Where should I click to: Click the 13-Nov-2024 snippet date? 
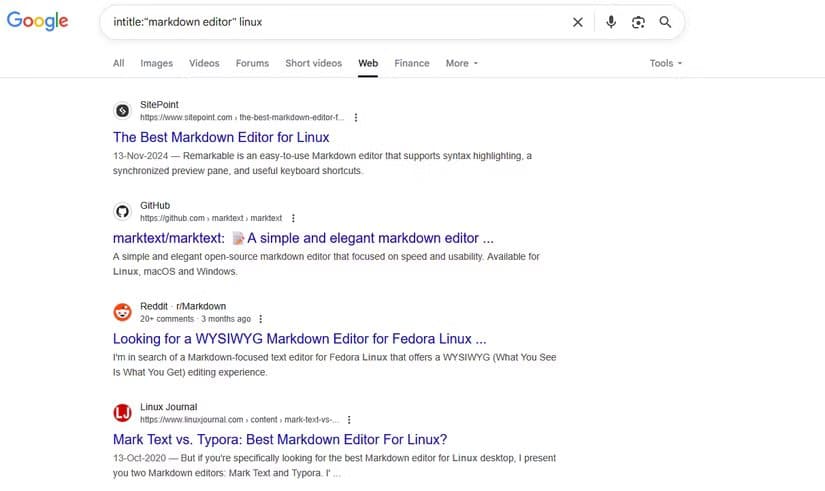(140, 156)
